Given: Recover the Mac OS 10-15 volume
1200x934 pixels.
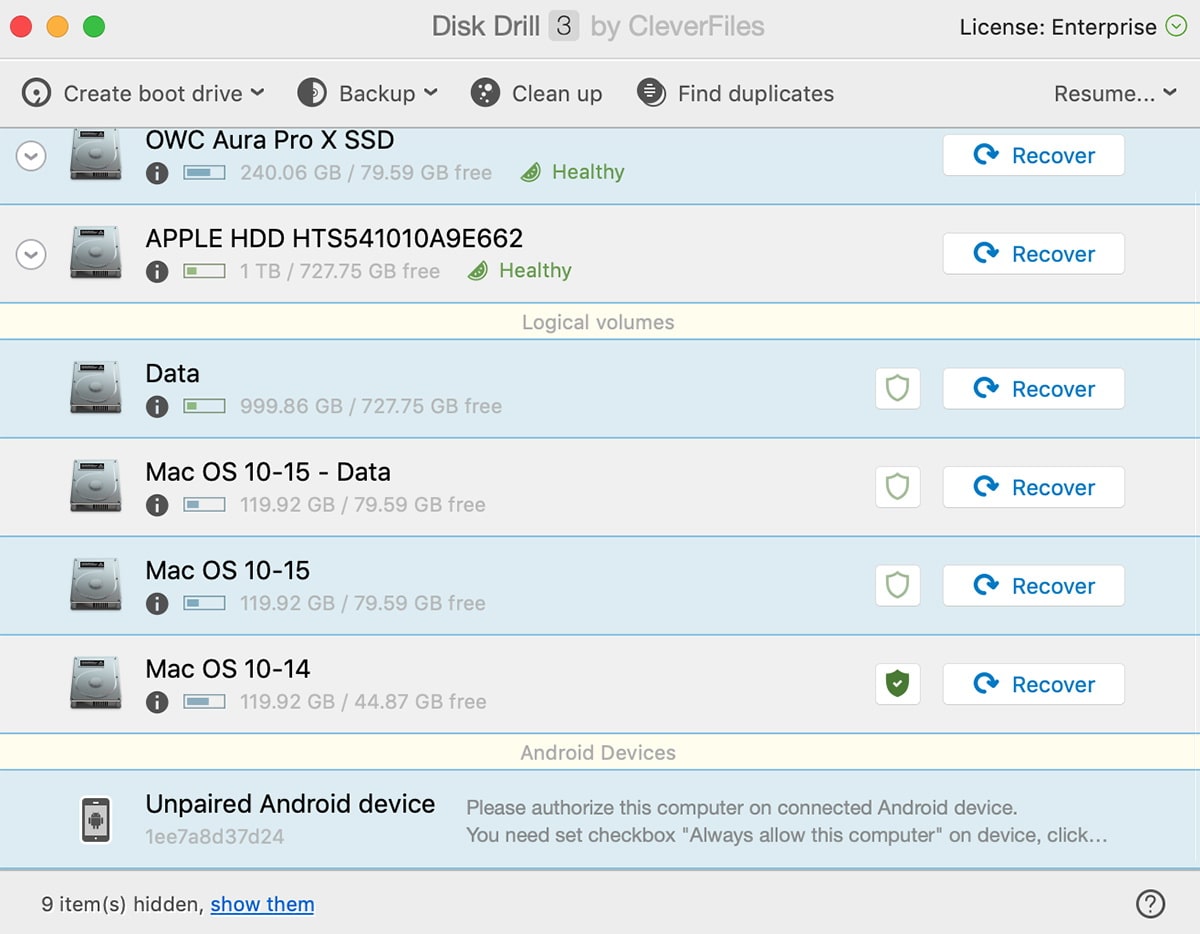Looking at the screenshot, I should pos(1033,585).
